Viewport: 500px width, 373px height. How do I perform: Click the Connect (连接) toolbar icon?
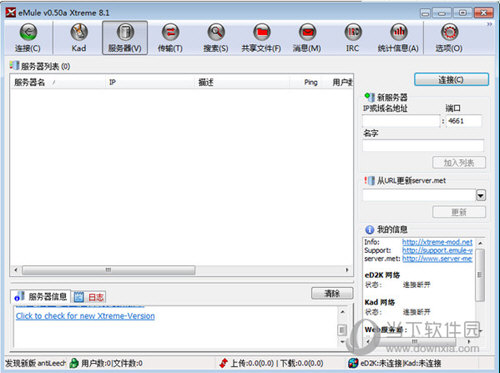28,38
